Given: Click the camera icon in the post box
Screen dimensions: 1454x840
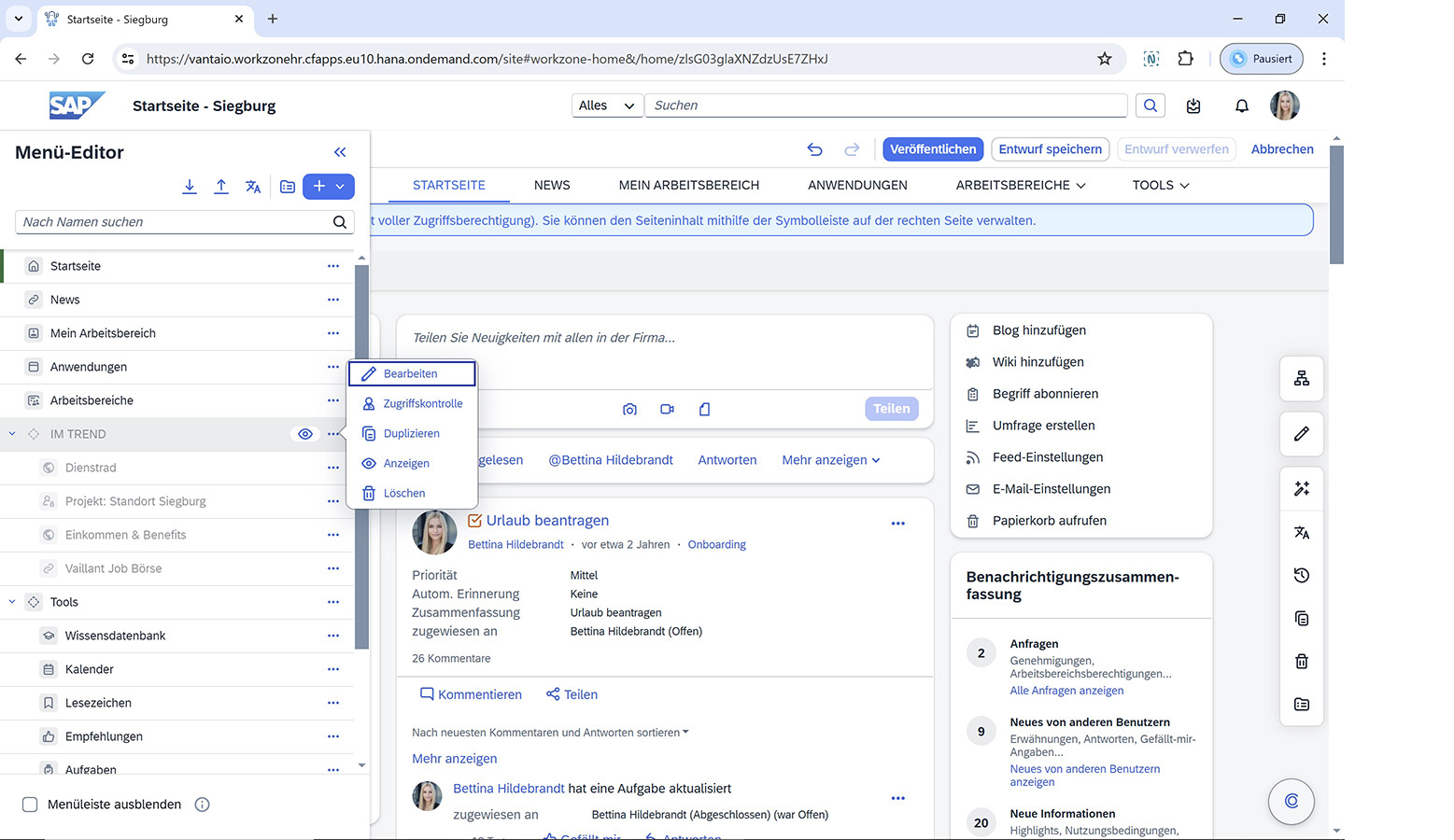Looking at the screenshot, I should point(629,409).
